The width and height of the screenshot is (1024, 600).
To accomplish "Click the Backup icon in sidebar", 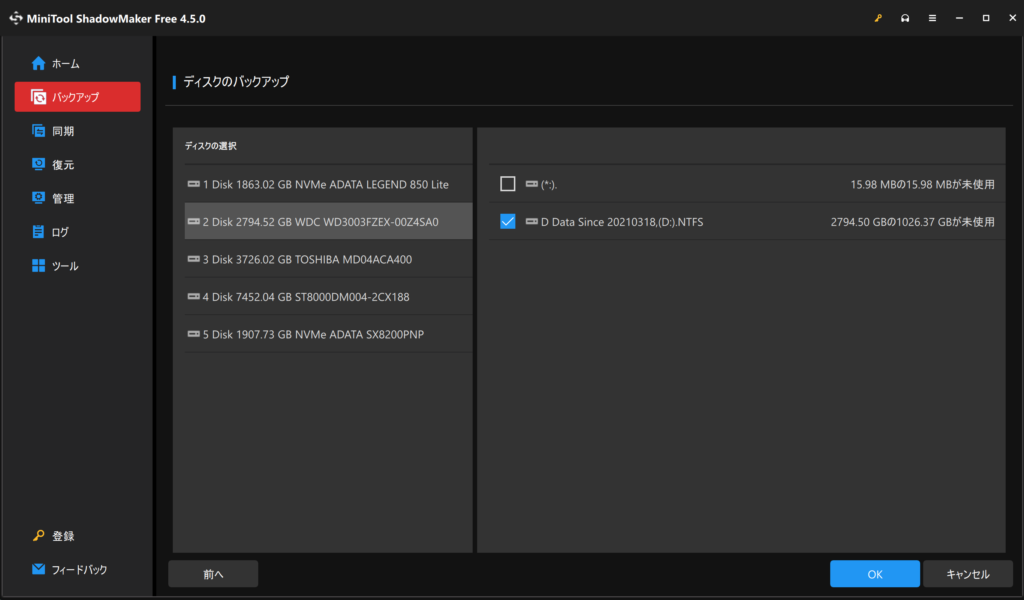I will coord(39,97).
